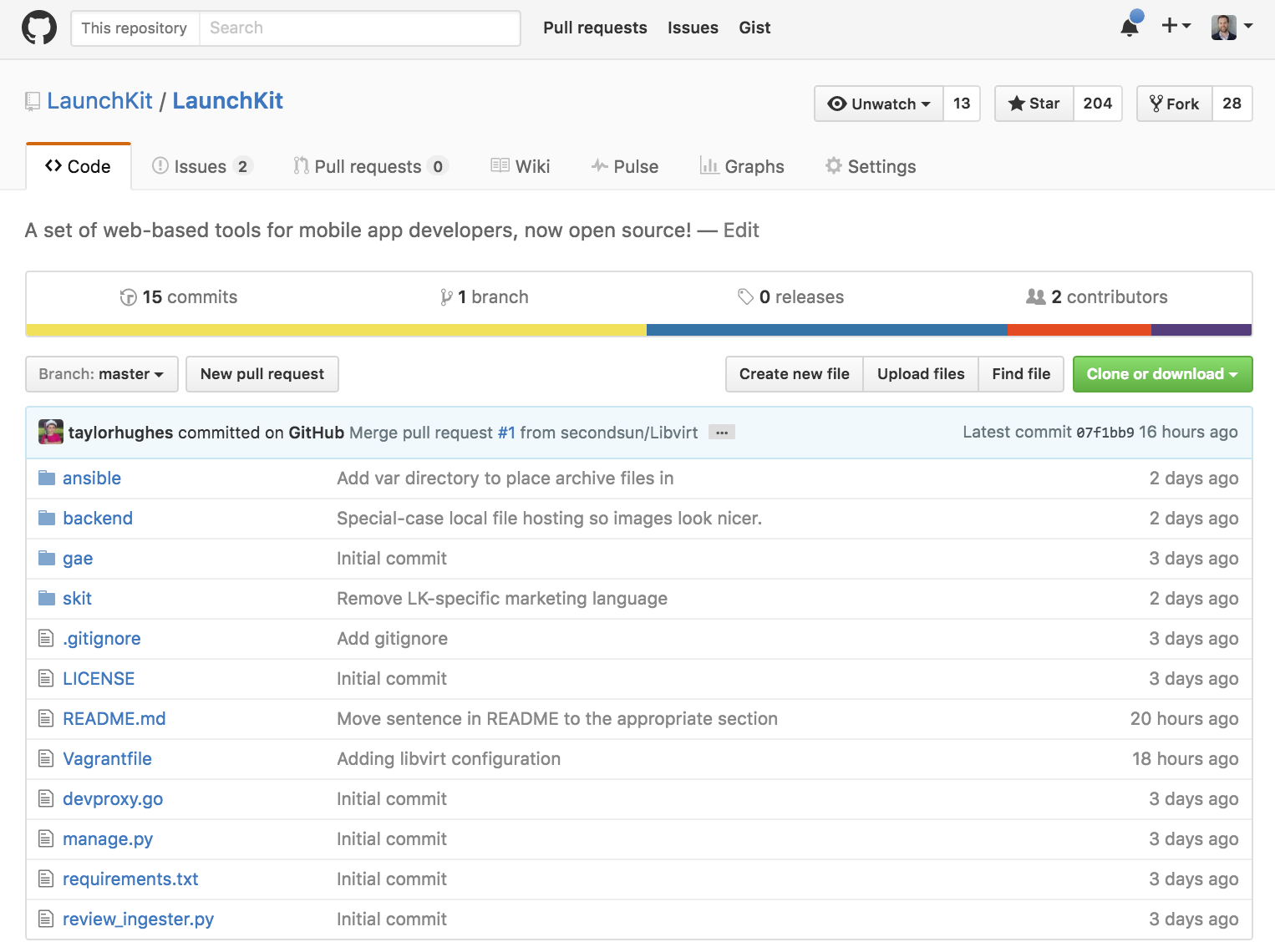
Task: View the 1 branch list
Action: (485, 297)
